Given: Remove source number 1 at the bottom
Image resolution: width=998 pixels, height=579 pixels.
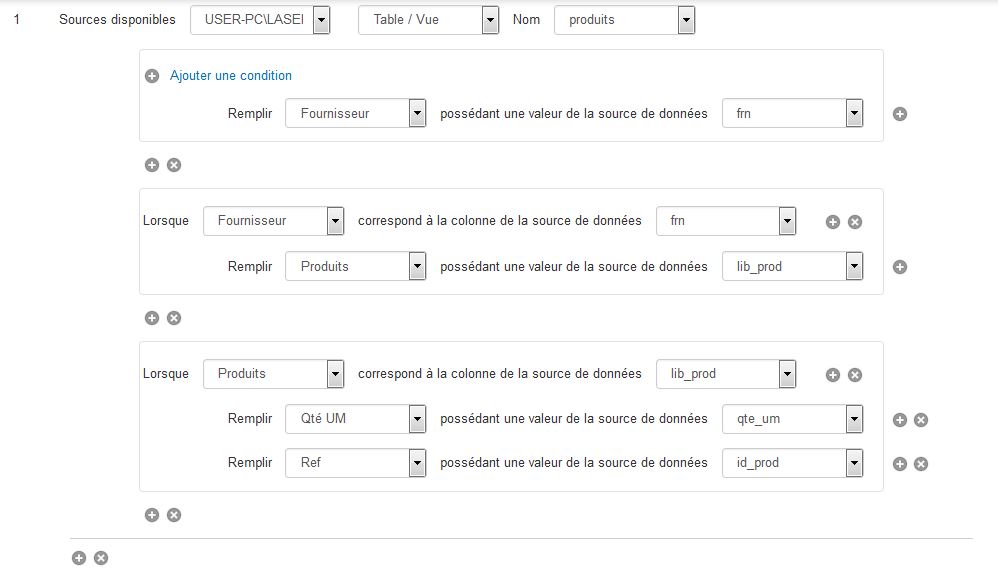Looking at the screenshot, I should [x=101, y=558].
